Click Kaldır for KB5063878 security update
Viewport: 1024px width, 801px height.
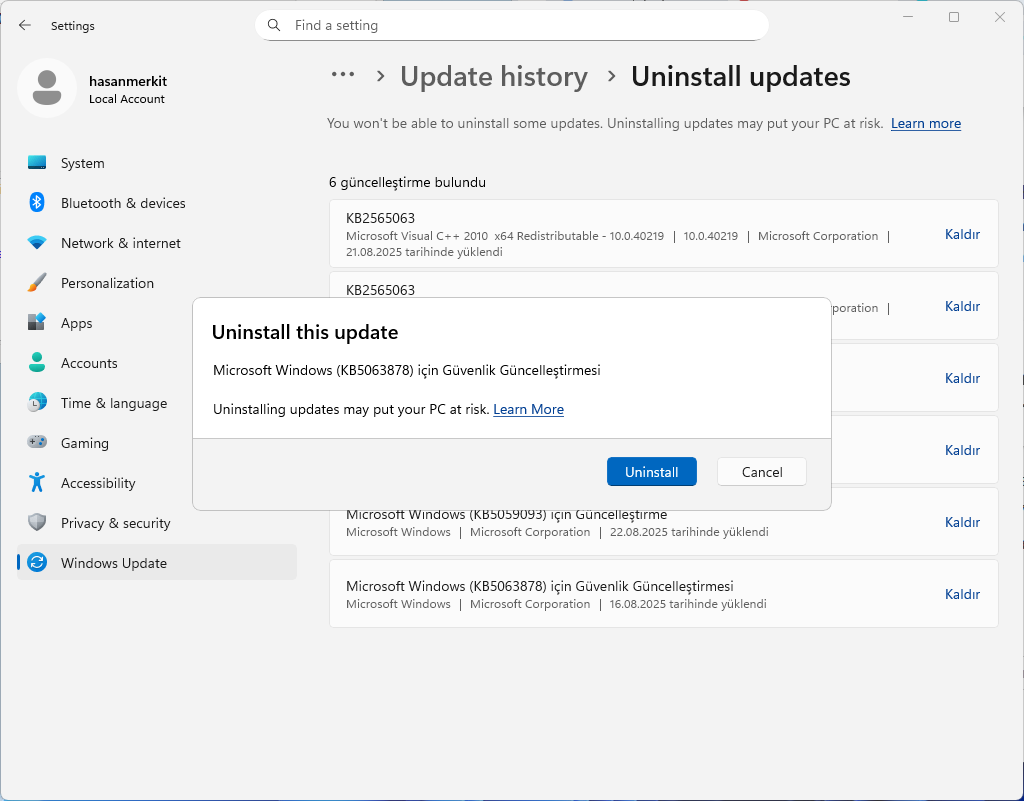(962, 594)
